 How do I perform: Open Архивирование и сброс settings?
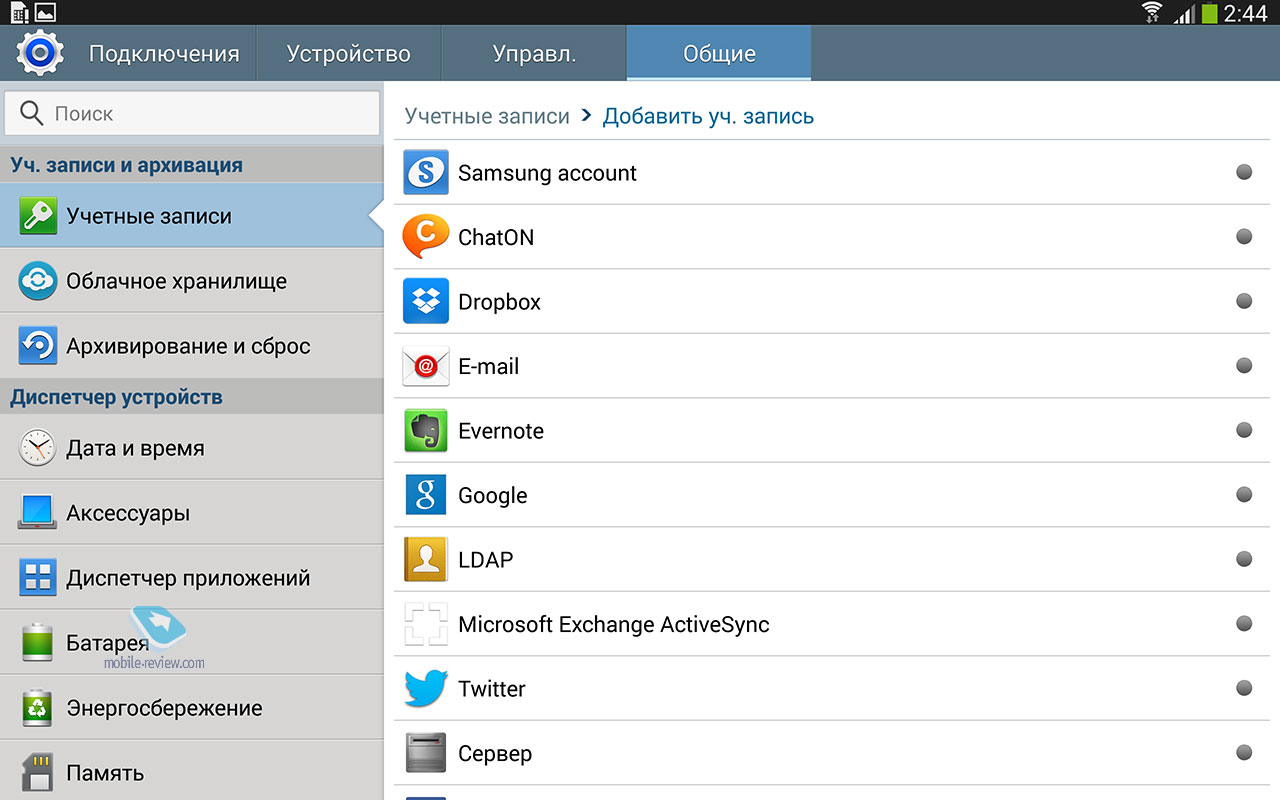pyautogui.click(x=192, y=346)
